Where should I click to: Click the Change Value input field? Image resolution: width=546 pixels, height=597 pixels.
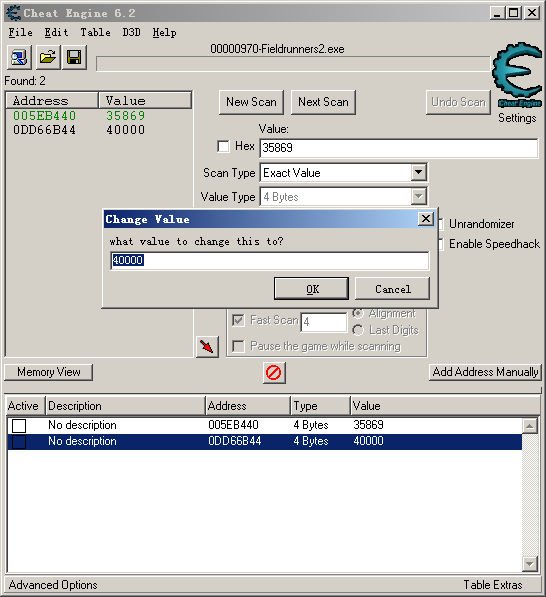[270, 260]
